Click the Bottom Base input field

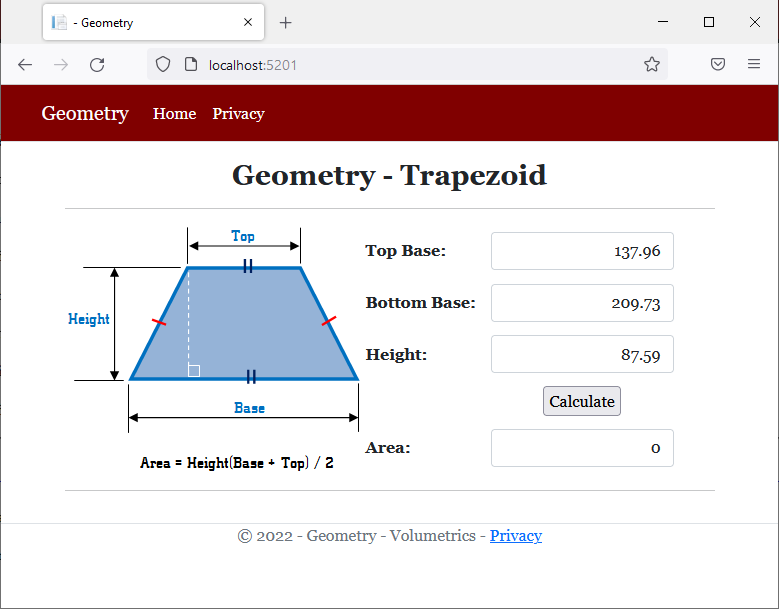click(582, 303)
